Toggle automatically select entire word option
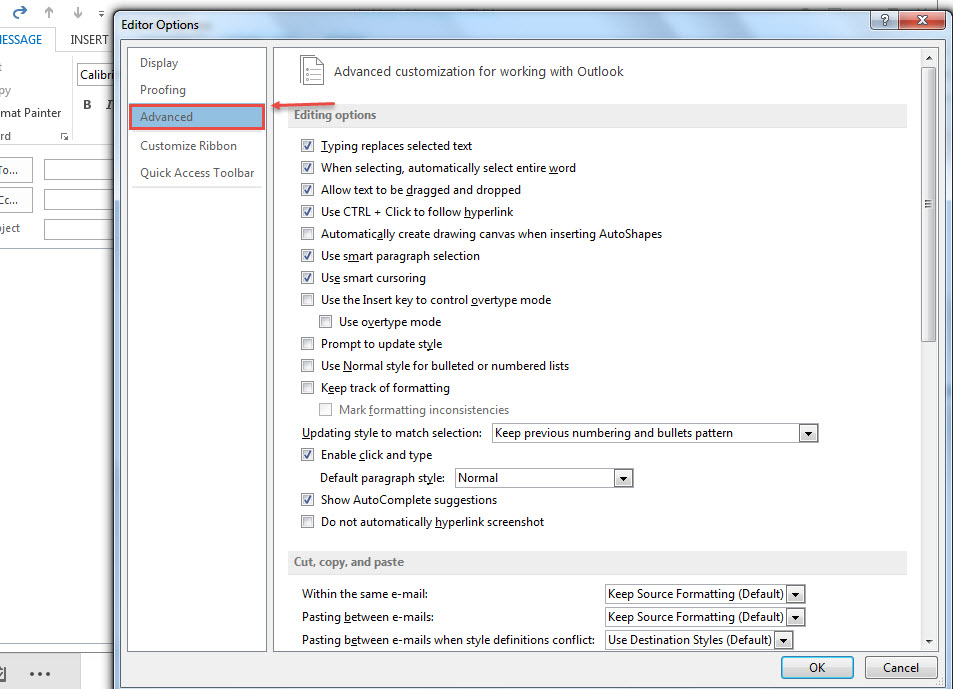 point(308,168)
